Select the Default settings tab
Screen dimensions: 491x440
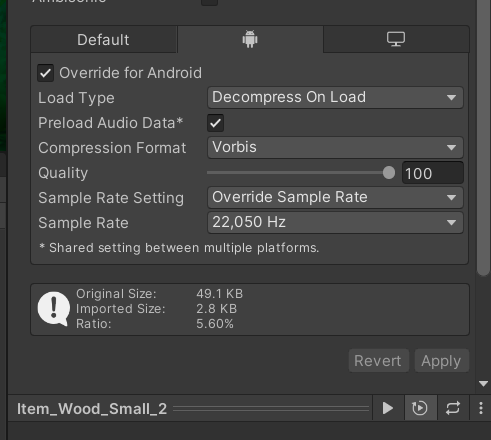coord(104,40)
